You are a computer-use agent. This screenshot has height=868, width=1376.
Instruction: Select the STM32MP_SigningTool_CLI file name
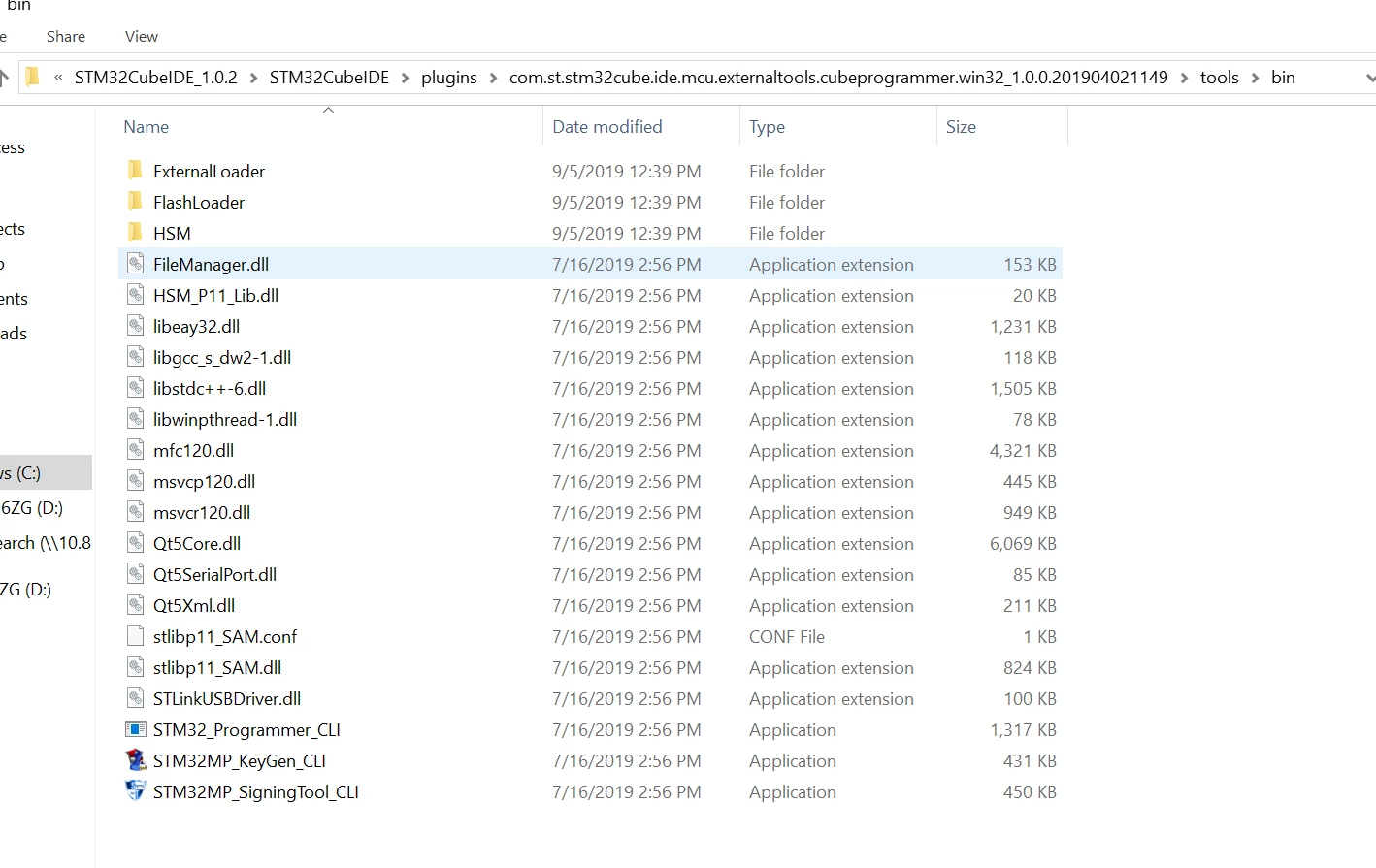click(256, 791)
